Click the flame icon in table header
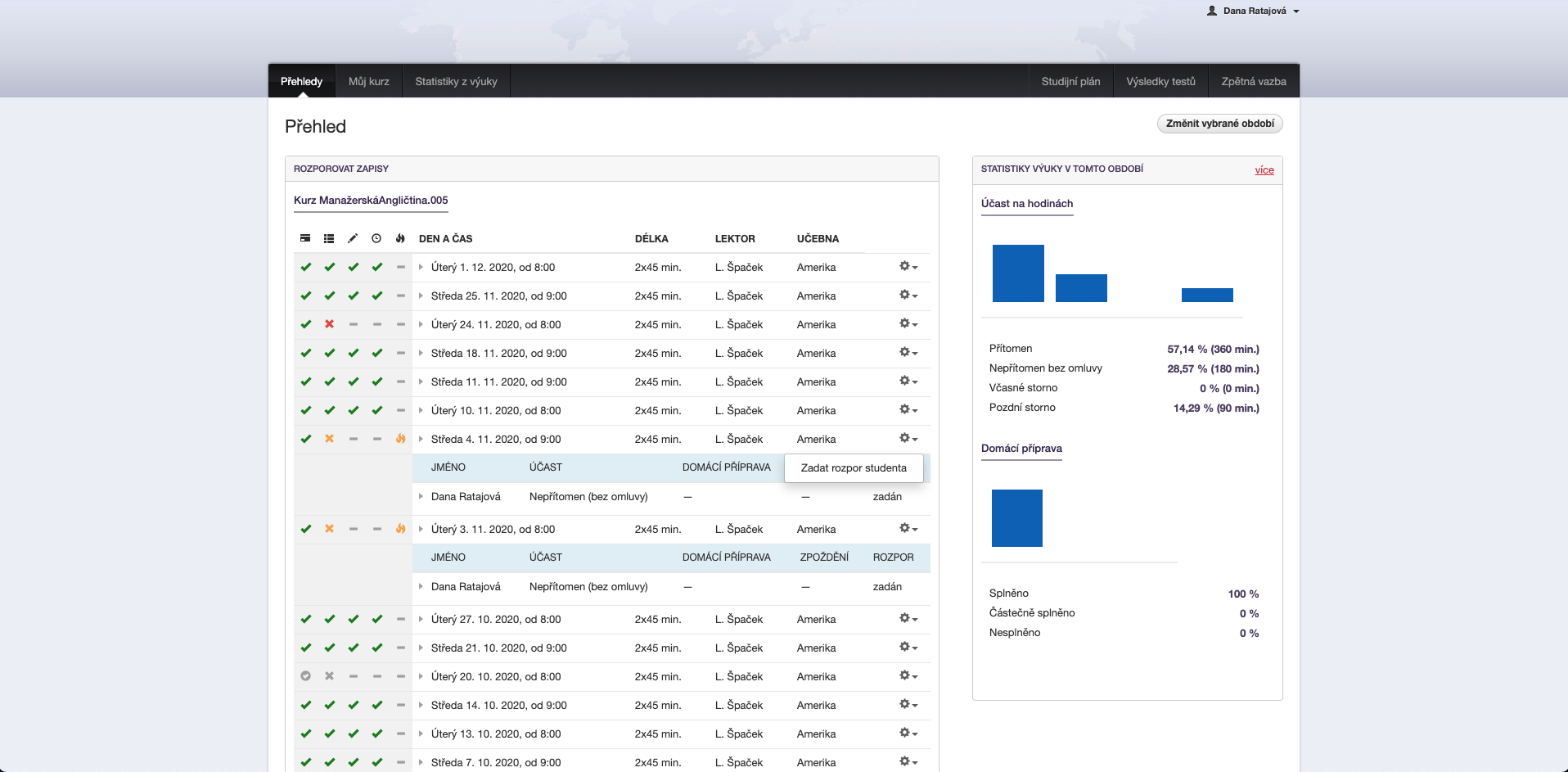This screenshot has height=772, width=1568. (400, 238)
